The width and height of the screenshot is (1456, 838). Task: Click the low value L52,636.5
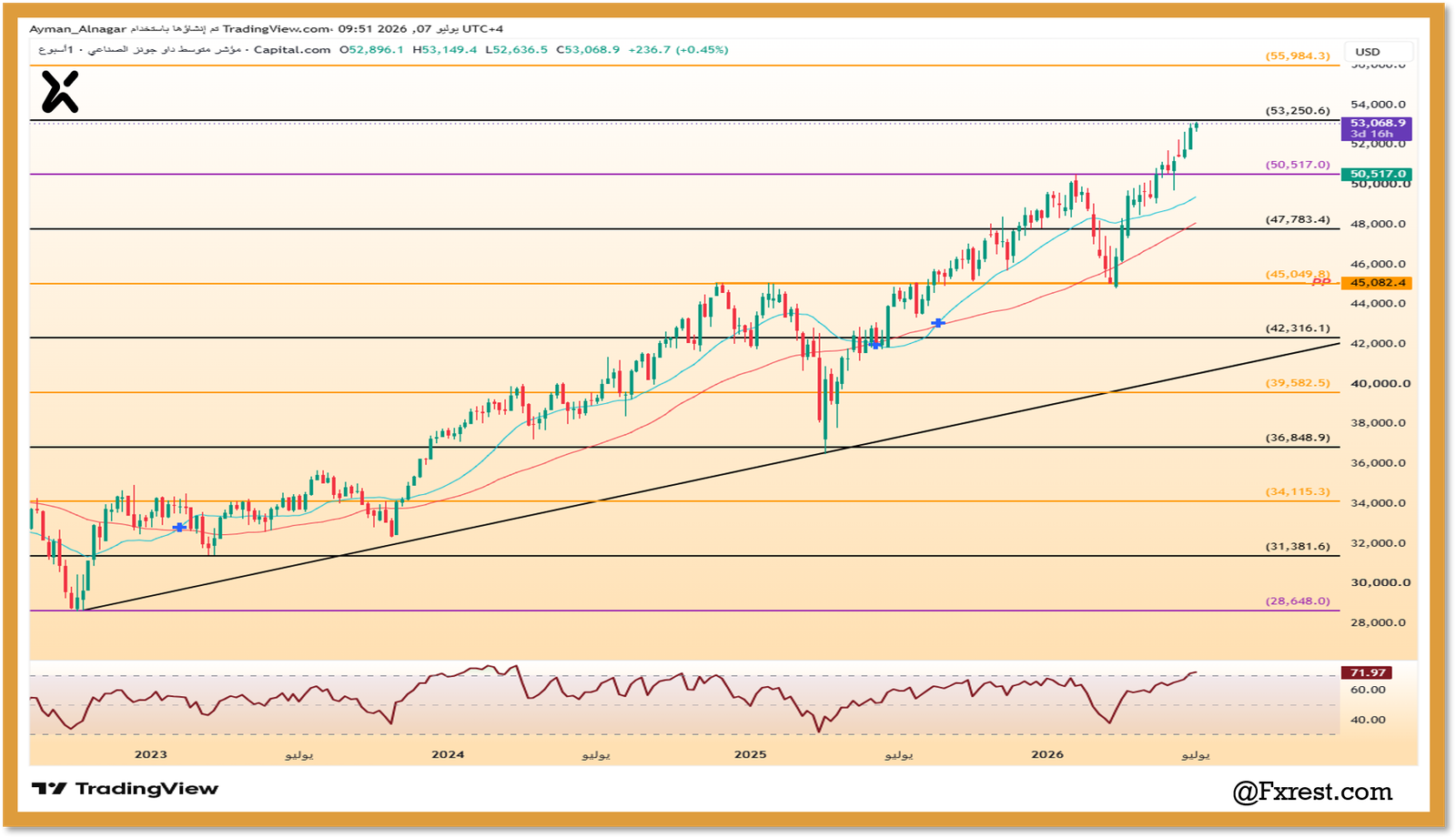tap(517, 50)
